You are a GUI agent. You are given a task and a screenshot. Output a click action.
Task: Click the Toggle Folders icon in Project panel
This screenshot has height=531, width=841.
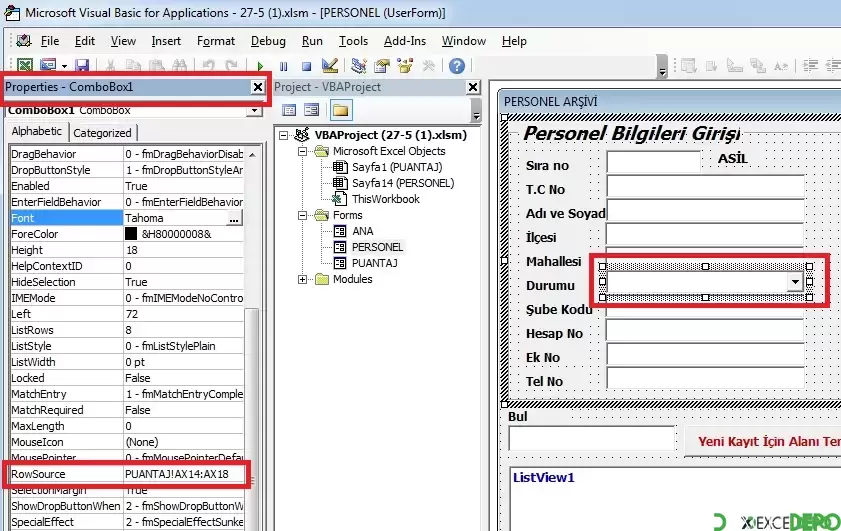[340, 110]
